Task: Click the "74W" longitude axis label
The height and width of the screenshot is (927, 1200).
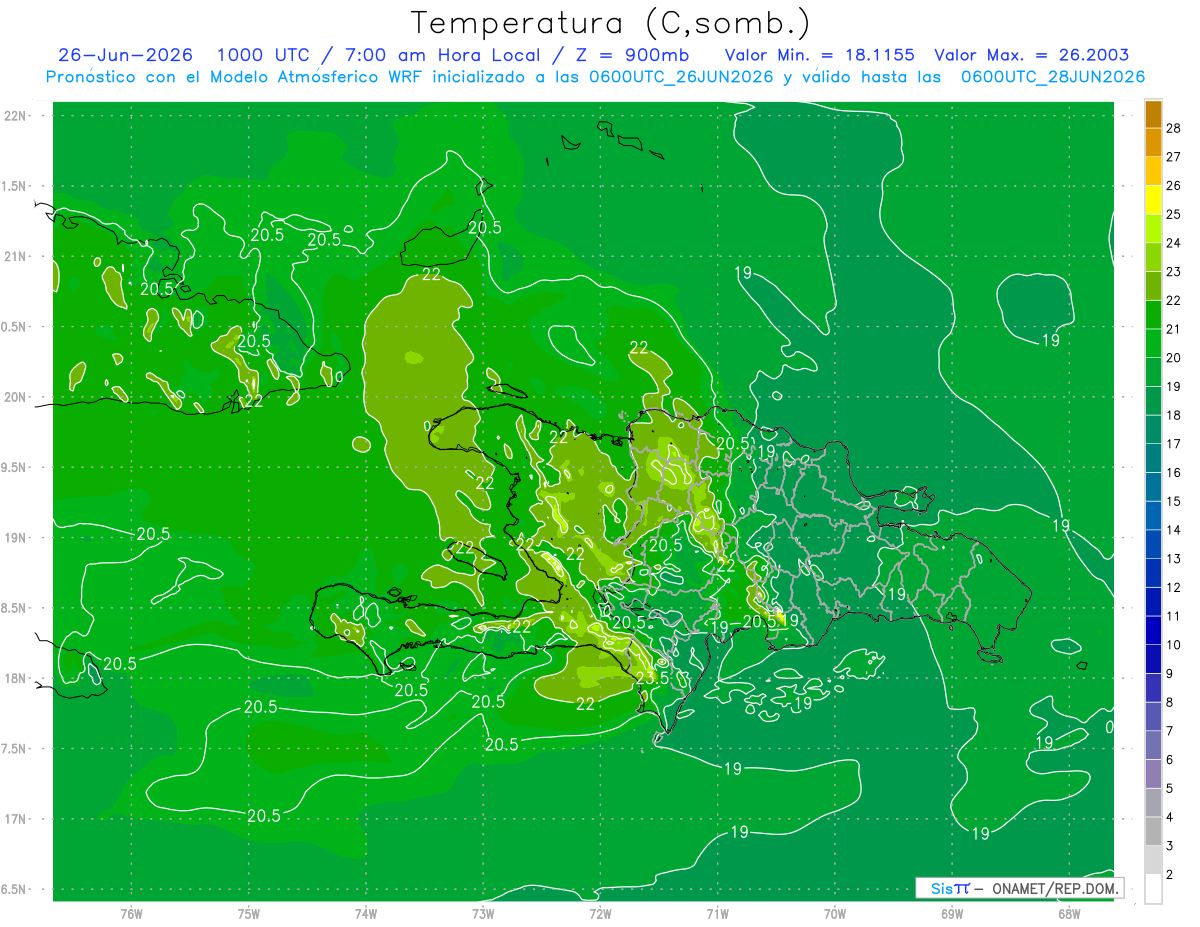Action: [x=366, y=914]
